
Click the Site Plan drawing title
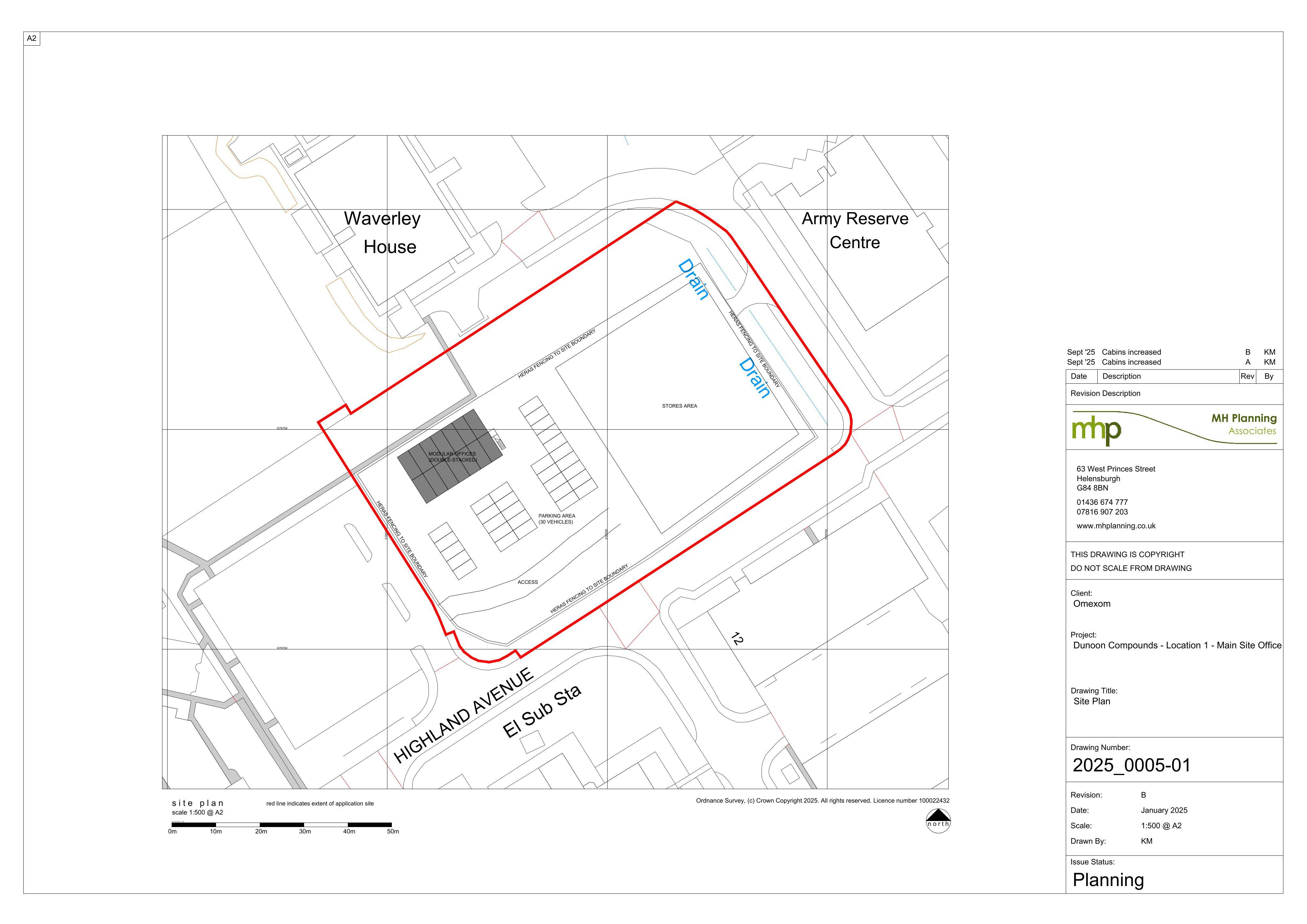click(x=1092, y=702)
